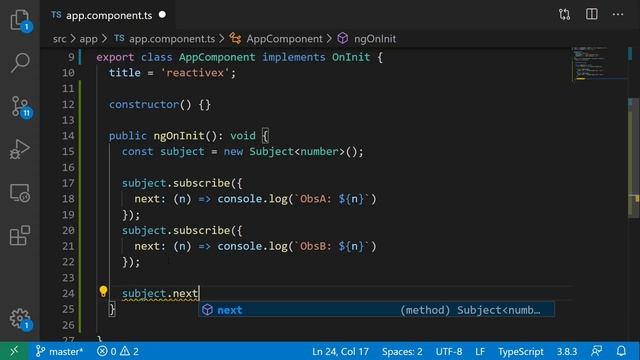Click the constructor keyword on line 12
This screenshot has width=640, height=360.
(144, 104)
